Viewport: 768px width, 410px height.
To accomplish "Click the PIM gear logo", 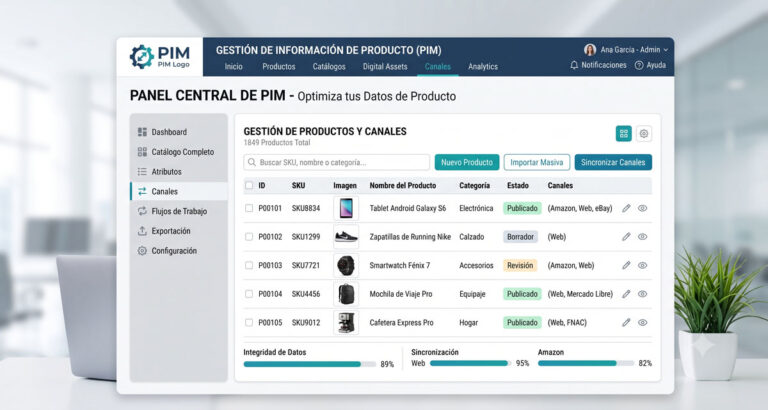I will 142,57.
